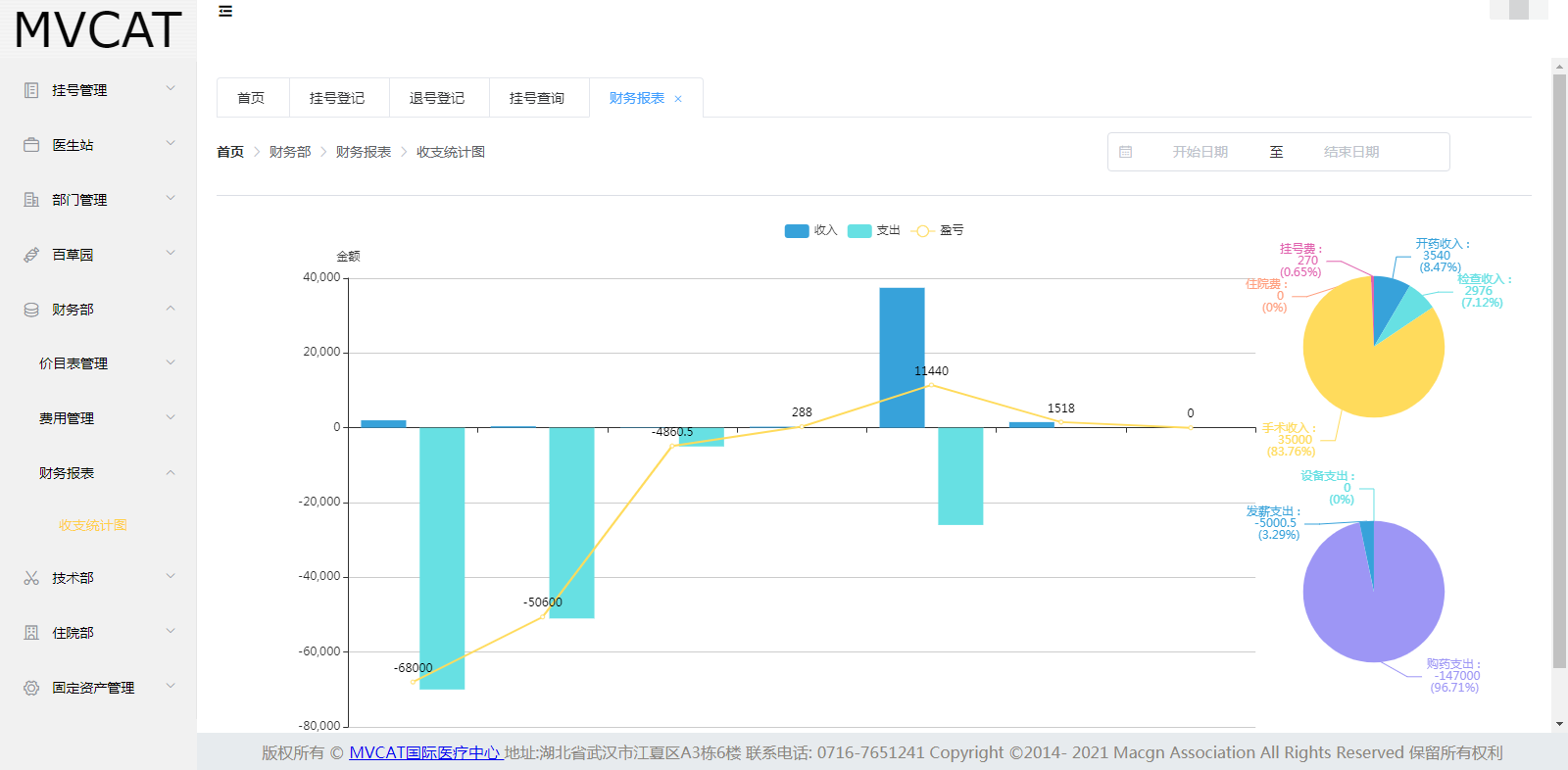
Task: Close the 财务报表 tab with the x
Action: 678,99
